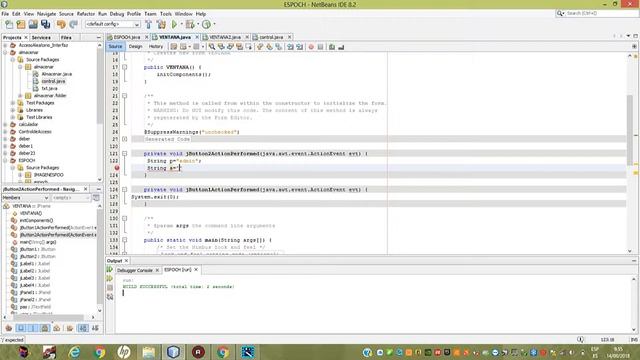Collapse the jButton2ActionPerformed method fold
This screenshot has height=360, width=640.
tap(124, 153)
